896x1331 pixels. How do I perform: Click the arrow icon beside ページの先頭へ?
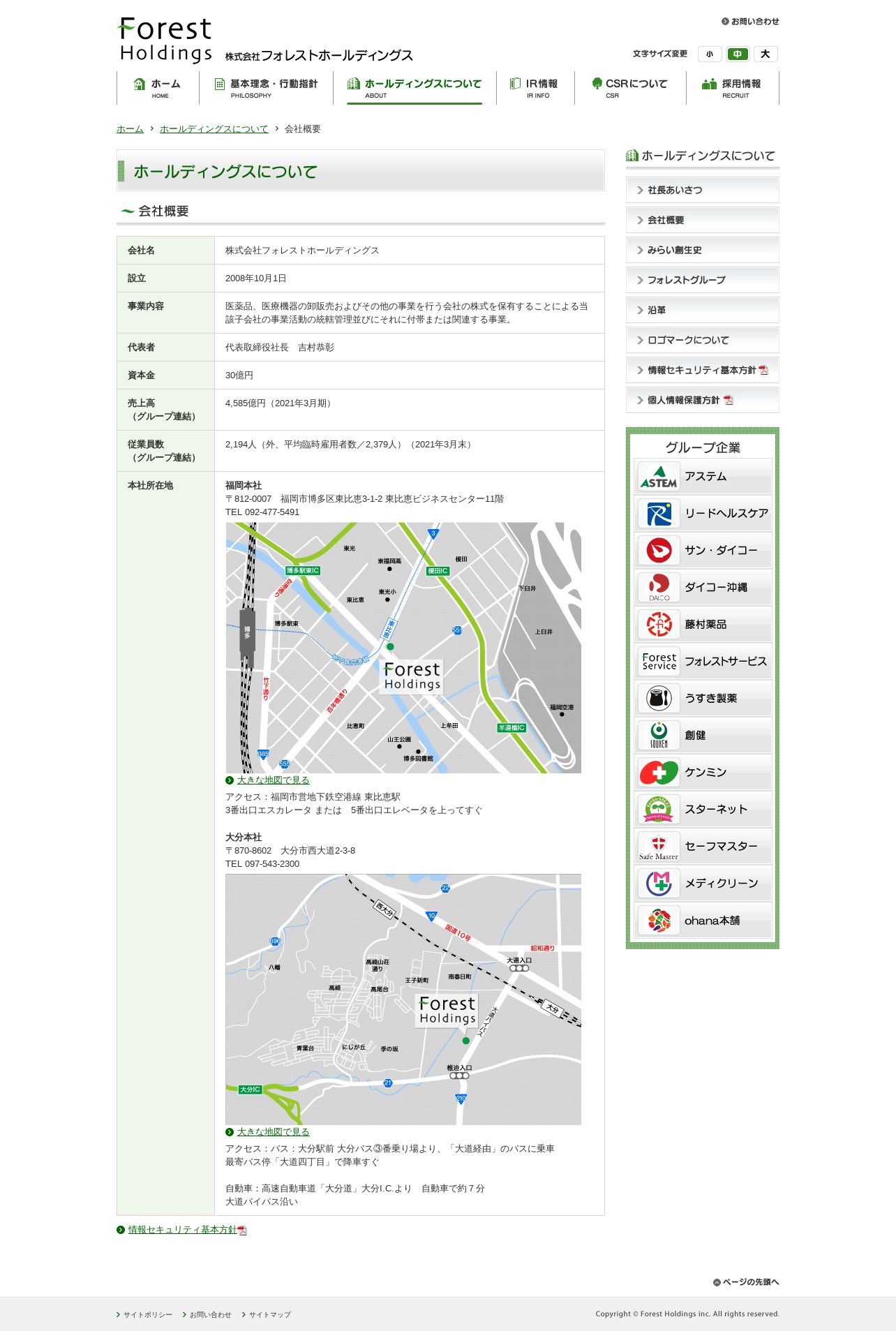717,1282
